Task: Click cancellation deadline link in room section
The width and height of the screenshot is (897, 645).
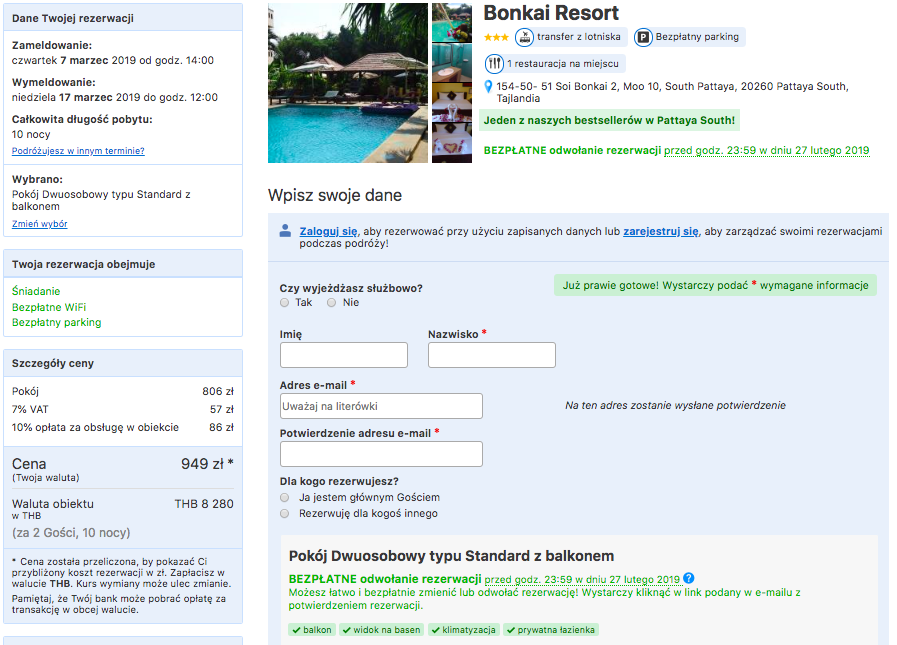Action: click(582, 579)
